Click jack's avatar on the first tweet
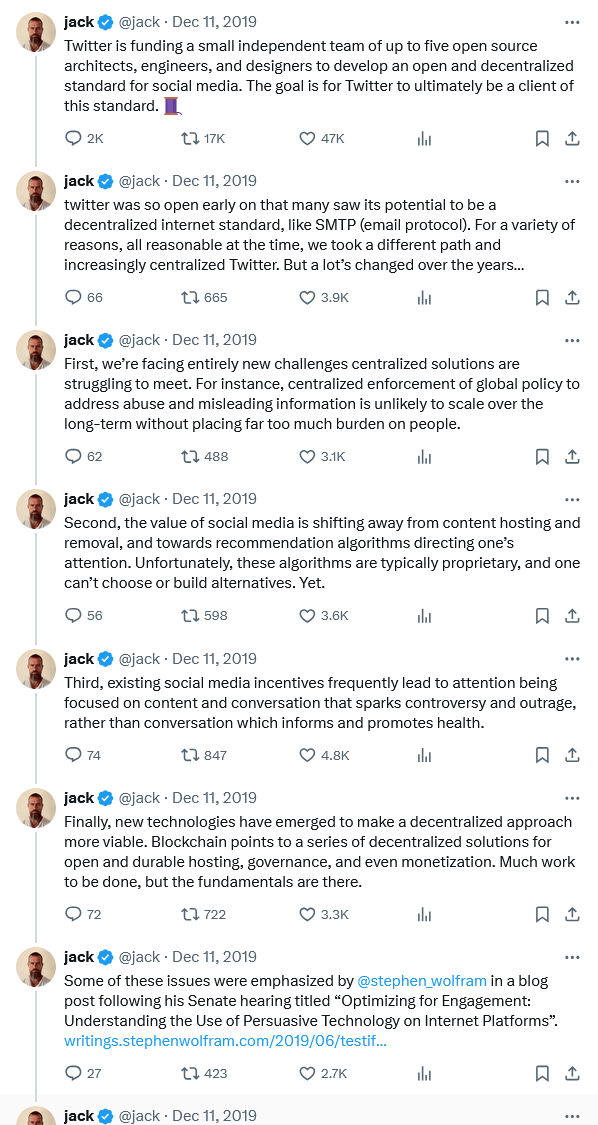598x1125 pixels. tap(36, 32)
